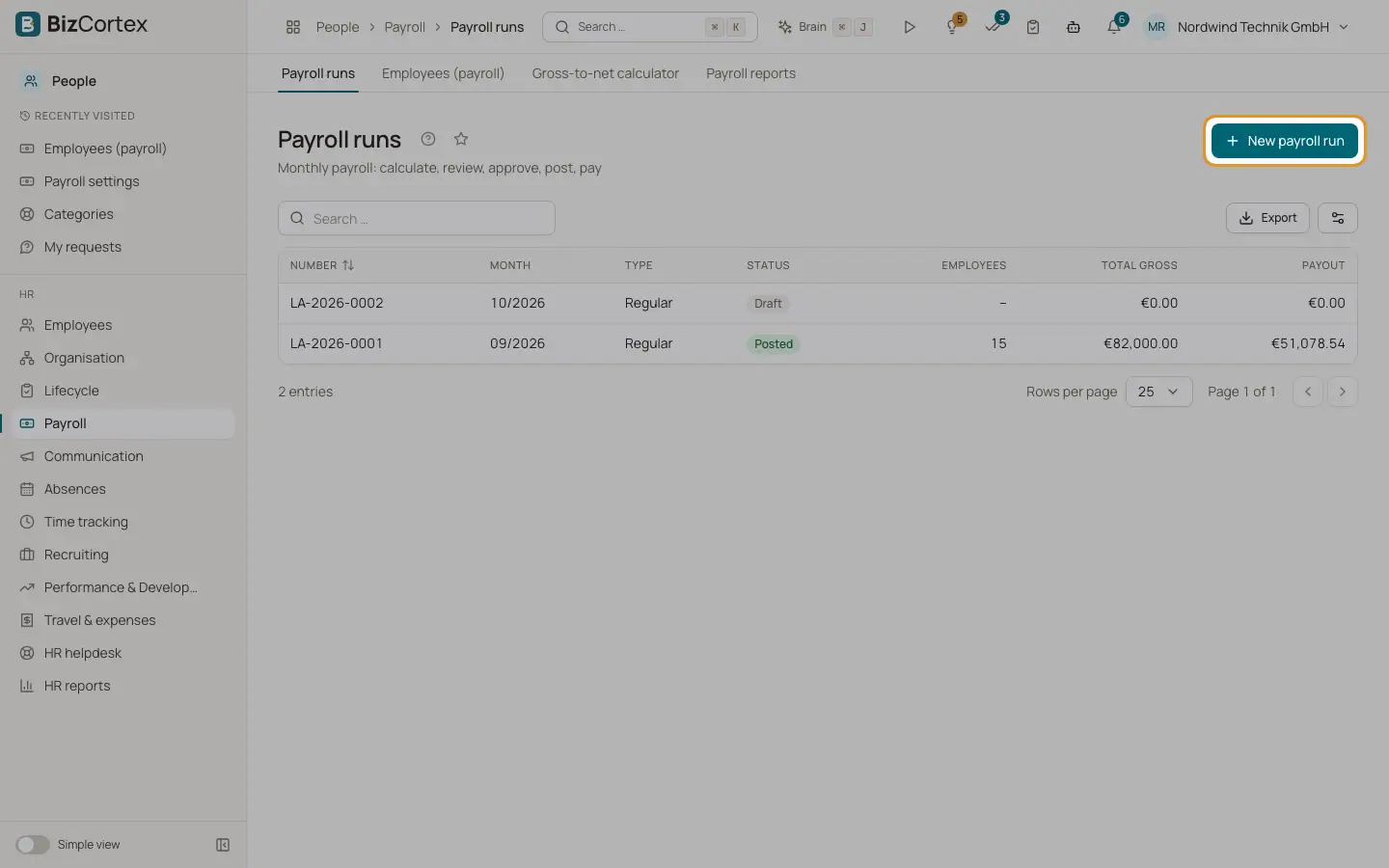Click the clipboard icon in the top bar
The image size is (1389, 868).
pos(1033,27)
